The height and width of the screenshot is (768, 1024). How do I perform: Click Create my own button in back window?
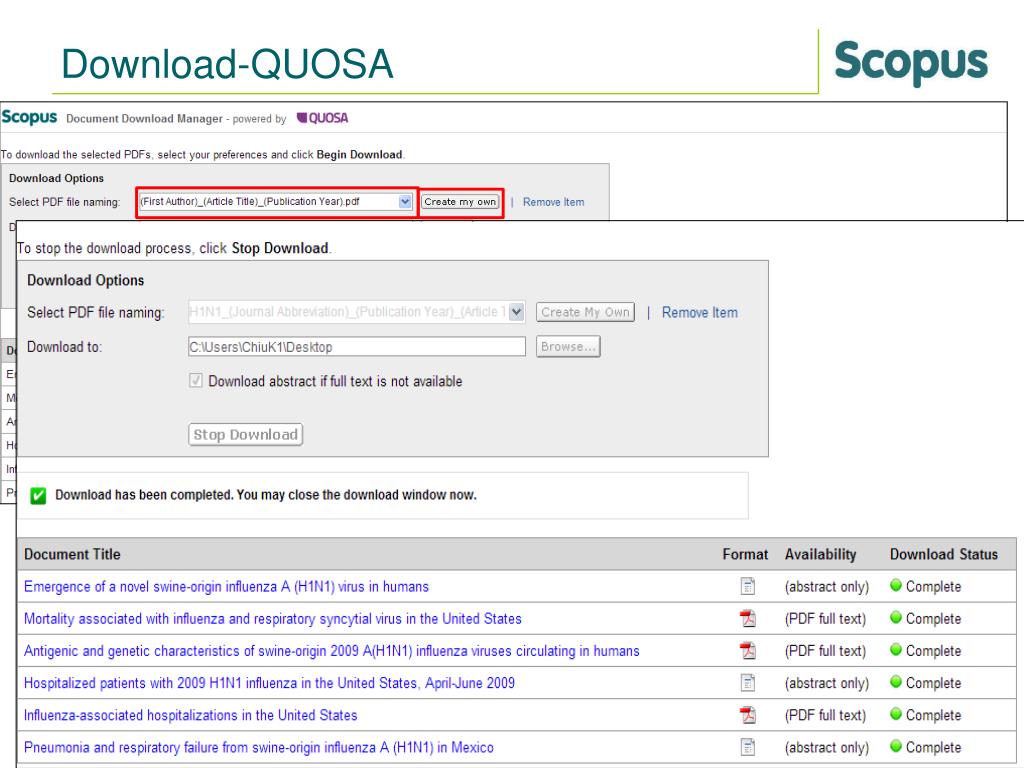point(460,202)
